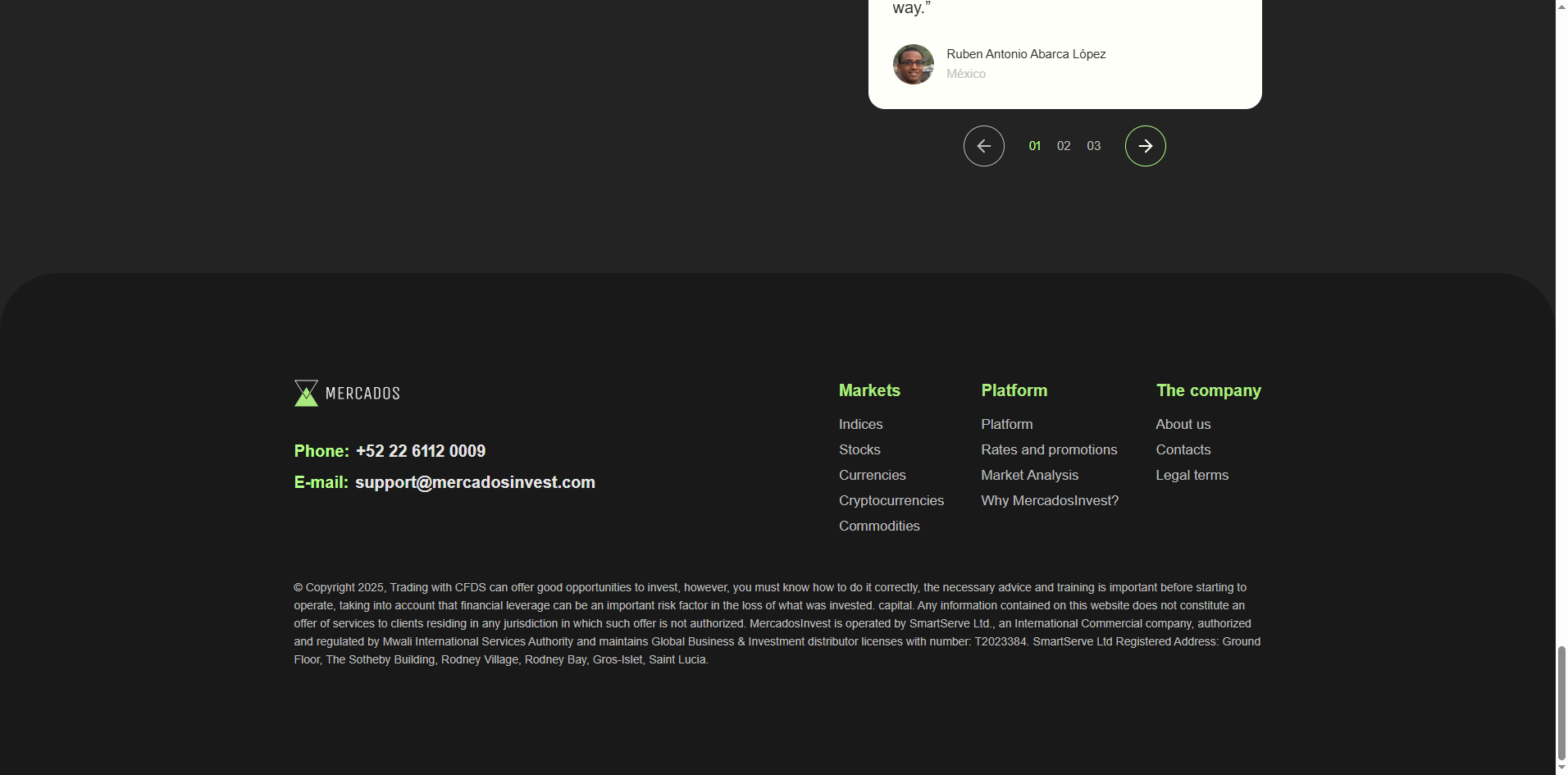Go to testimonial page 02
Image resolution: width=1568 pixels, height=775 pixels.
1064,146
